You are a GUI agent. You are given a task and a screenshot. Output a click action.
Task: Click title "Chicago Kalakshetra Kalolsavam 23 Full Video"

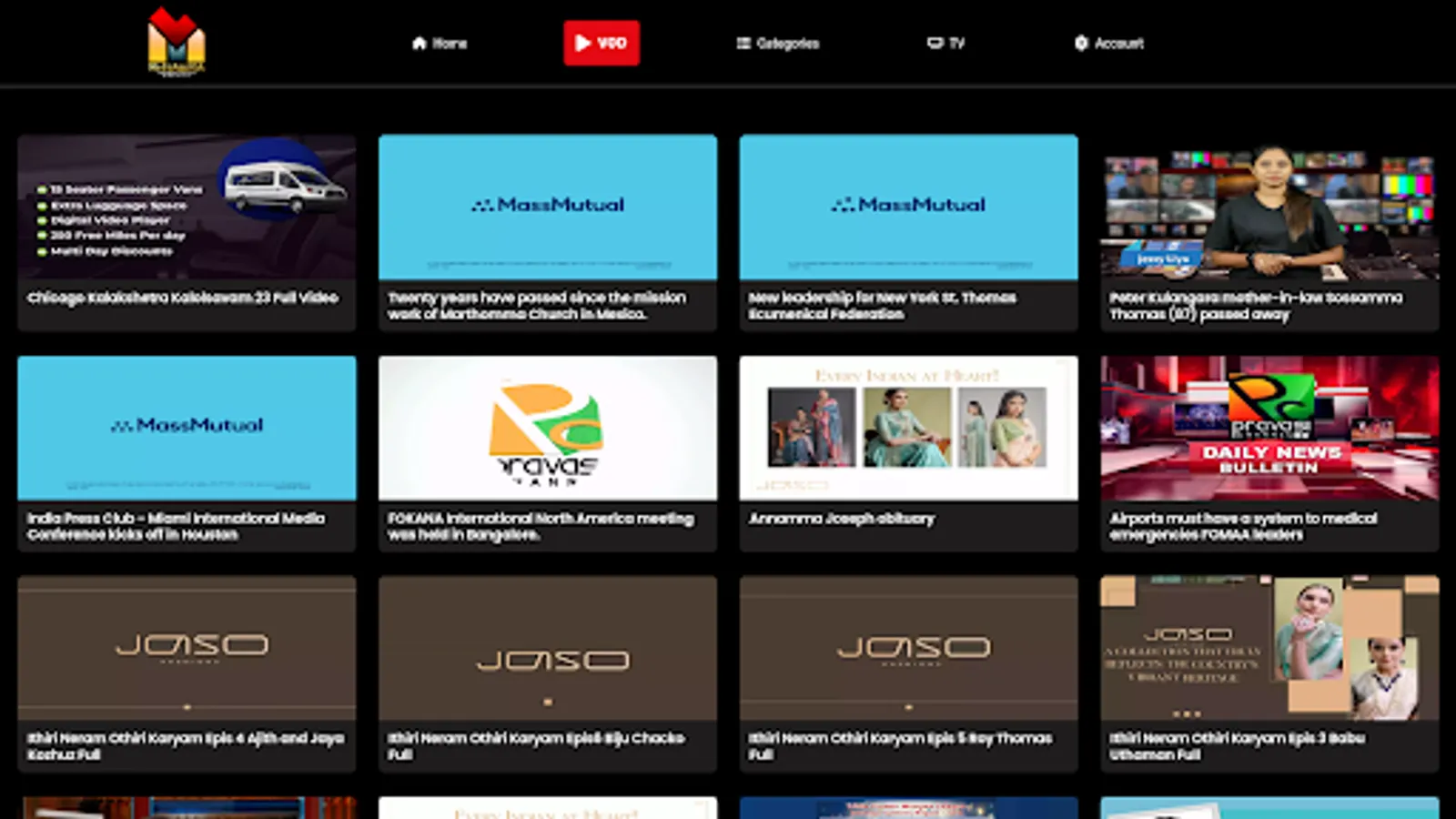(x=183, y=298)
